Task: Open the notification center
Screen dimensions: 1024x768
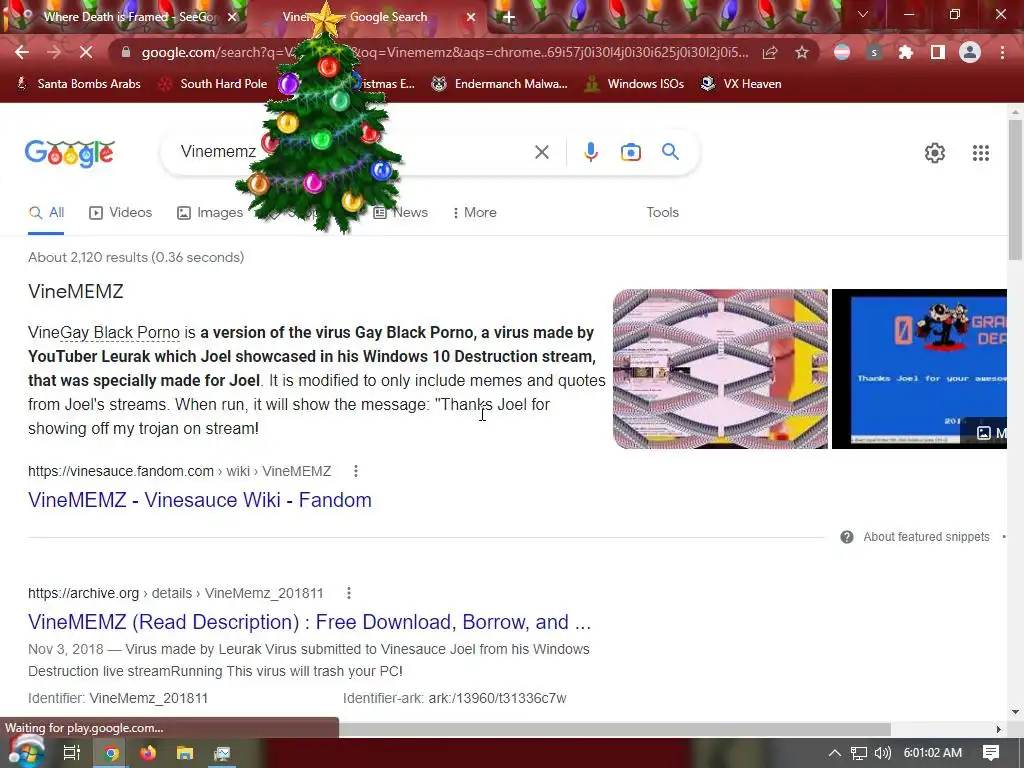Action: pyautogui.click(x=991, y=753)
